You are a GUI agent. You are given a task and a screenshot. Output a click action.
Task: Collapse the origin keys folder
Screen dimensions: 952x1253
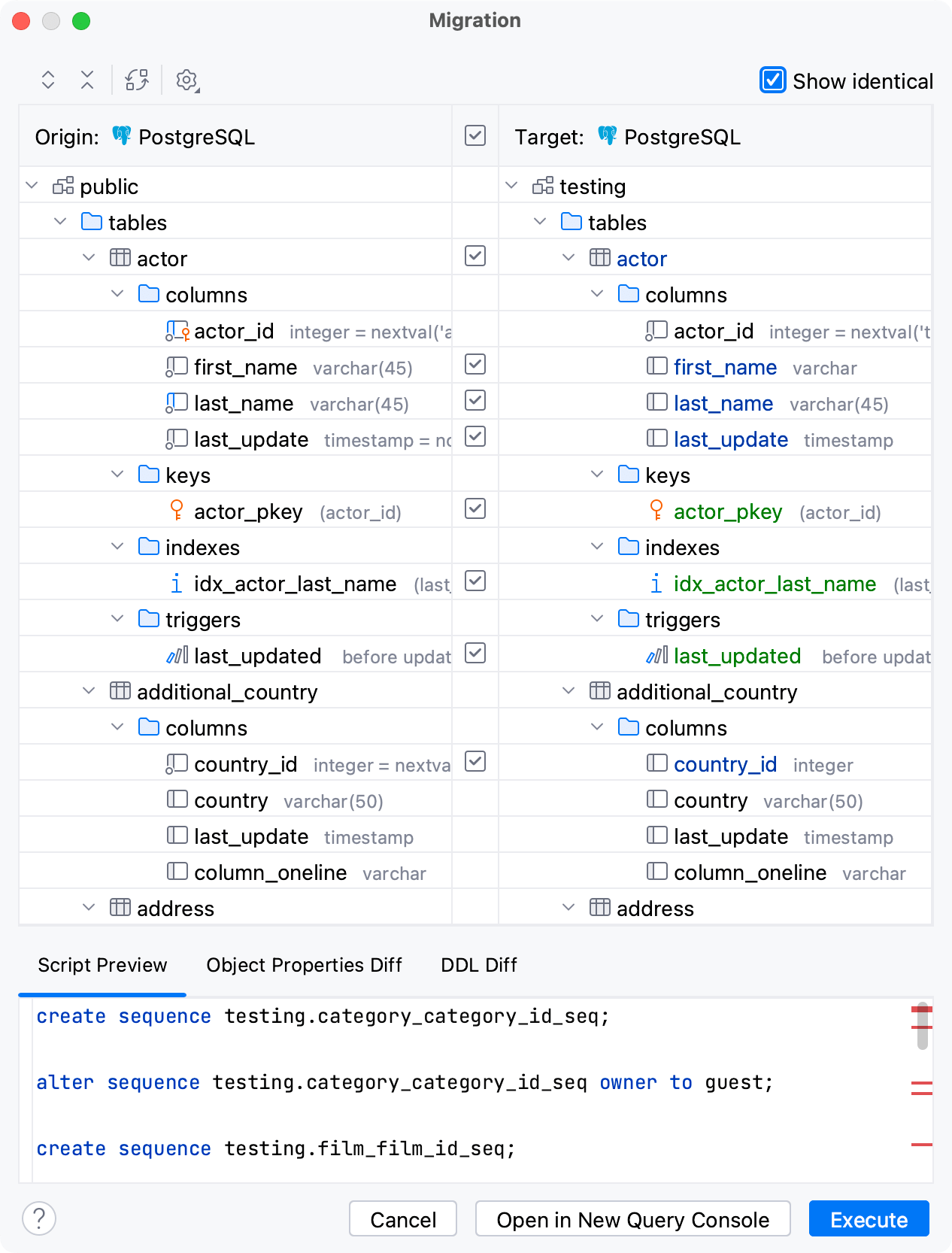pos(117,475)
